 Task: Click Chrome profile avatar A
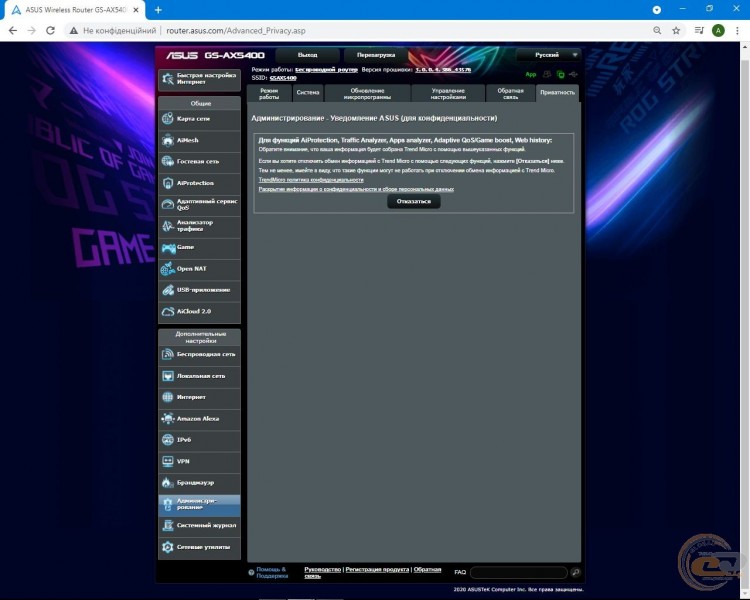[x=718, y=31]
